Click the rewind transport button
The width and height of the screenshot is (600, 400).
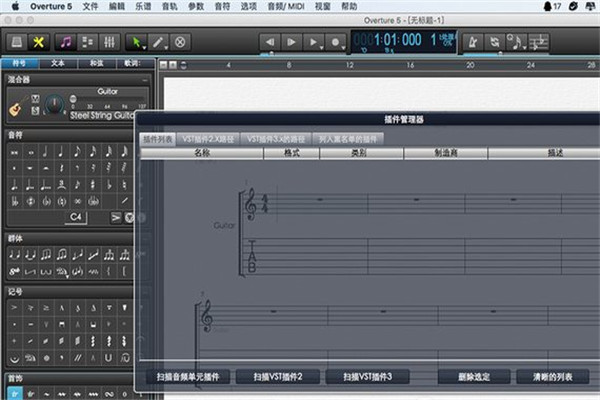270,42
